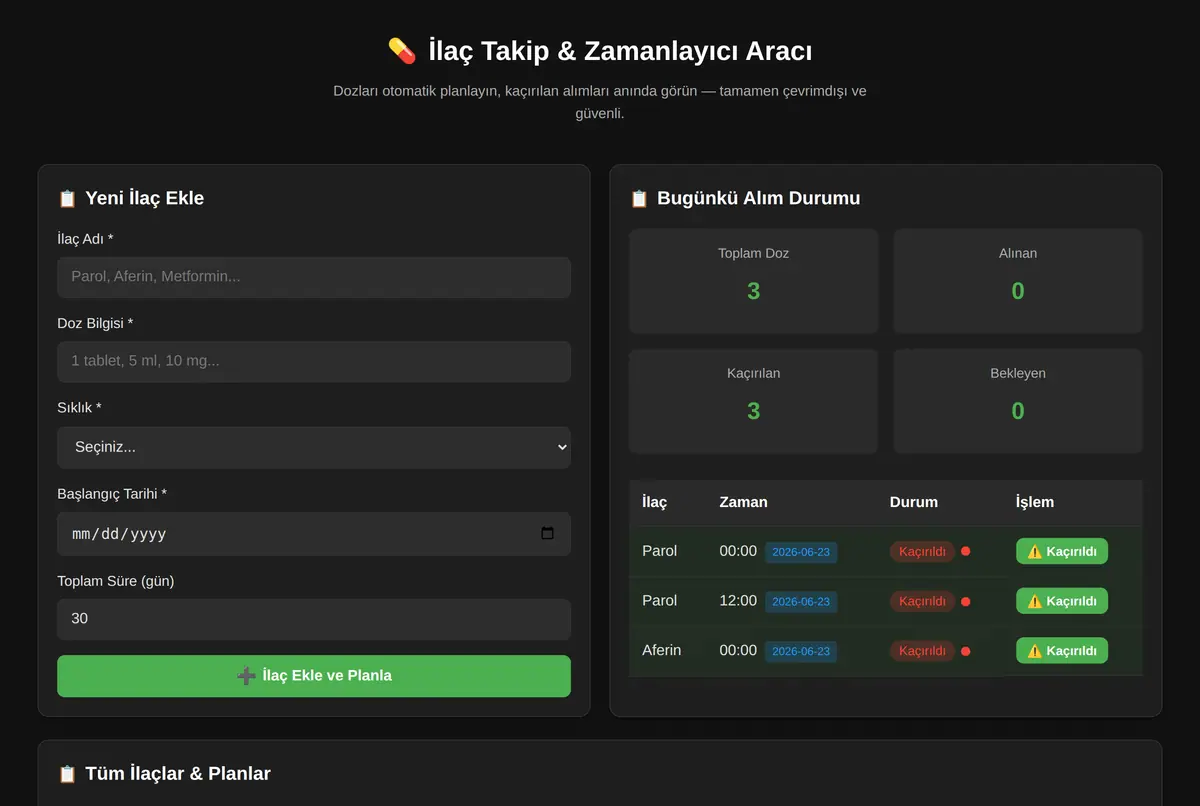Click the 2026-06-23 date tag for Parol 12:00

pos(801,602)
